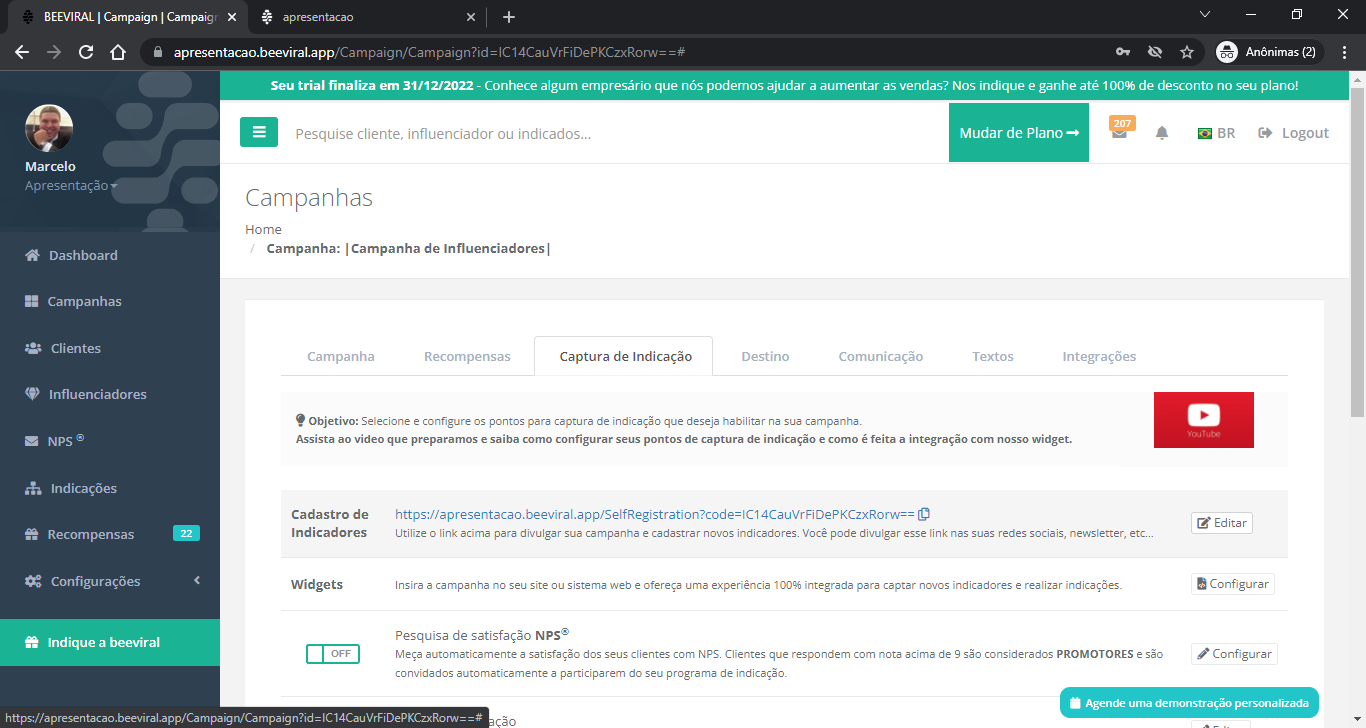The image size is (1366, 728).
Task: Switch to the apresentacao browser tab
Action: click(x=367, y=17)
